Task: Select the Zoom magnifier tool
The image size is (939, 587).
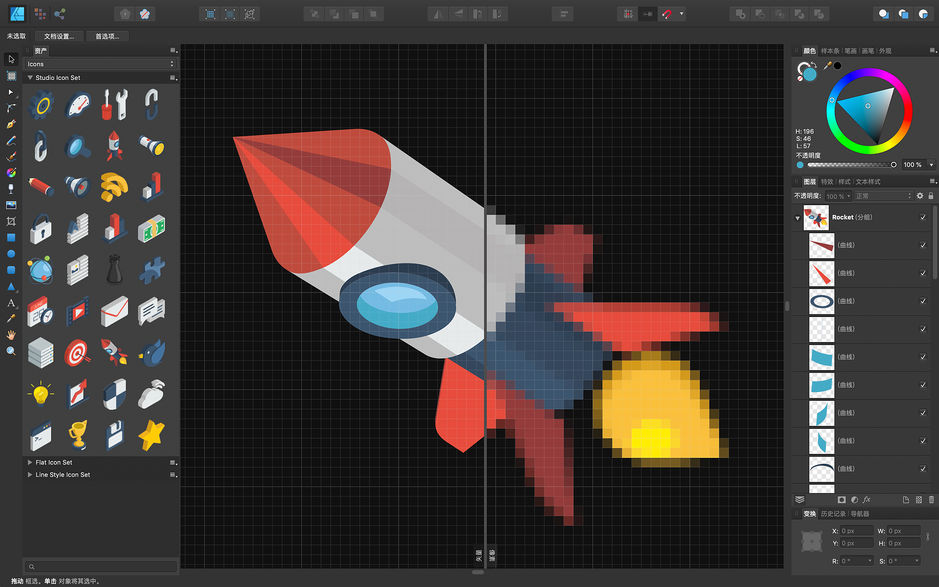Action: pyautogui.click(x=11, y=351)
